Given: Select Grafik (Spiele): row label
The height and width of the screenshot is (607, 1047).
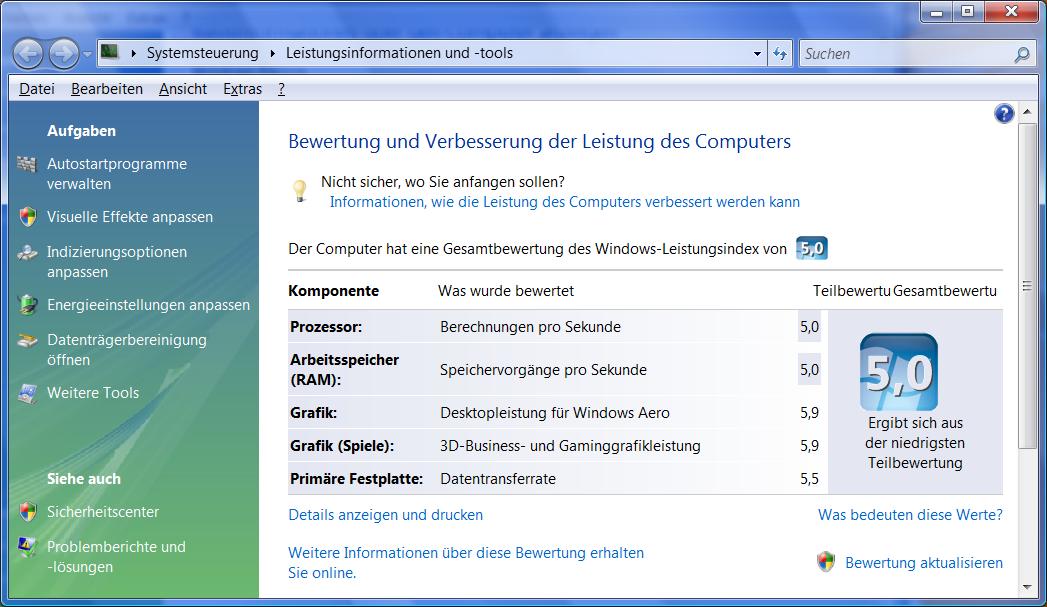Looking at the screenshot, I should [342, 445].
